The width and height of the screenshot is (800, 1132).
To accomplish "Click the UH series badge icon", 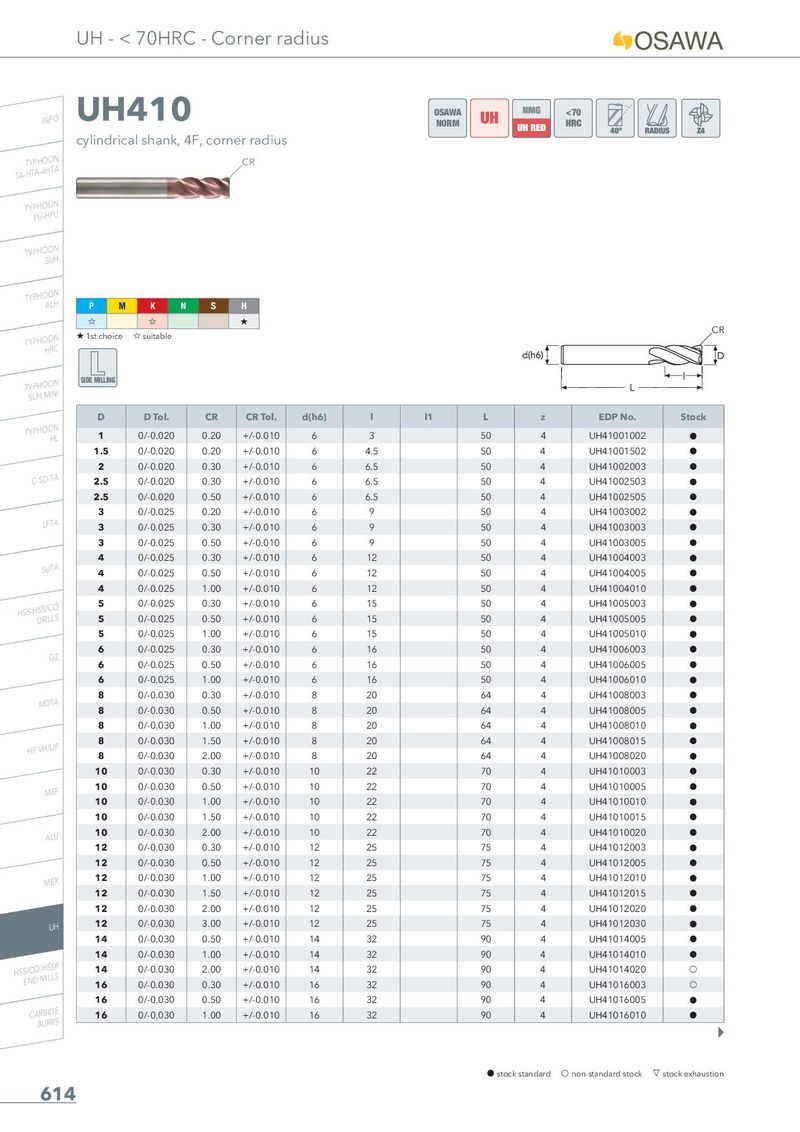I will (x=489, y=118).
